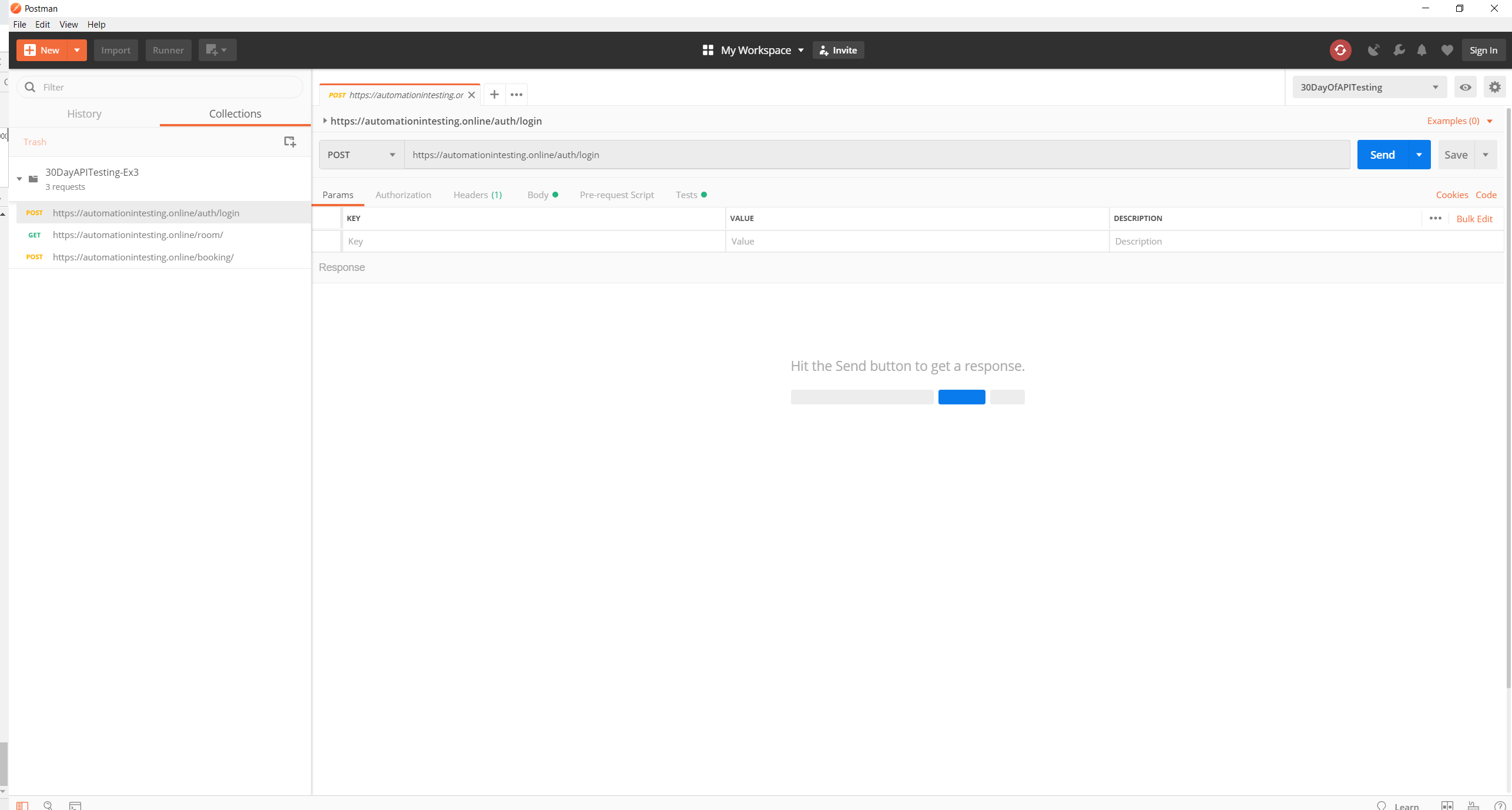Open Find and Replace in status bar
The height and width of the screenshot is (810, 1512).
(48, 805)
